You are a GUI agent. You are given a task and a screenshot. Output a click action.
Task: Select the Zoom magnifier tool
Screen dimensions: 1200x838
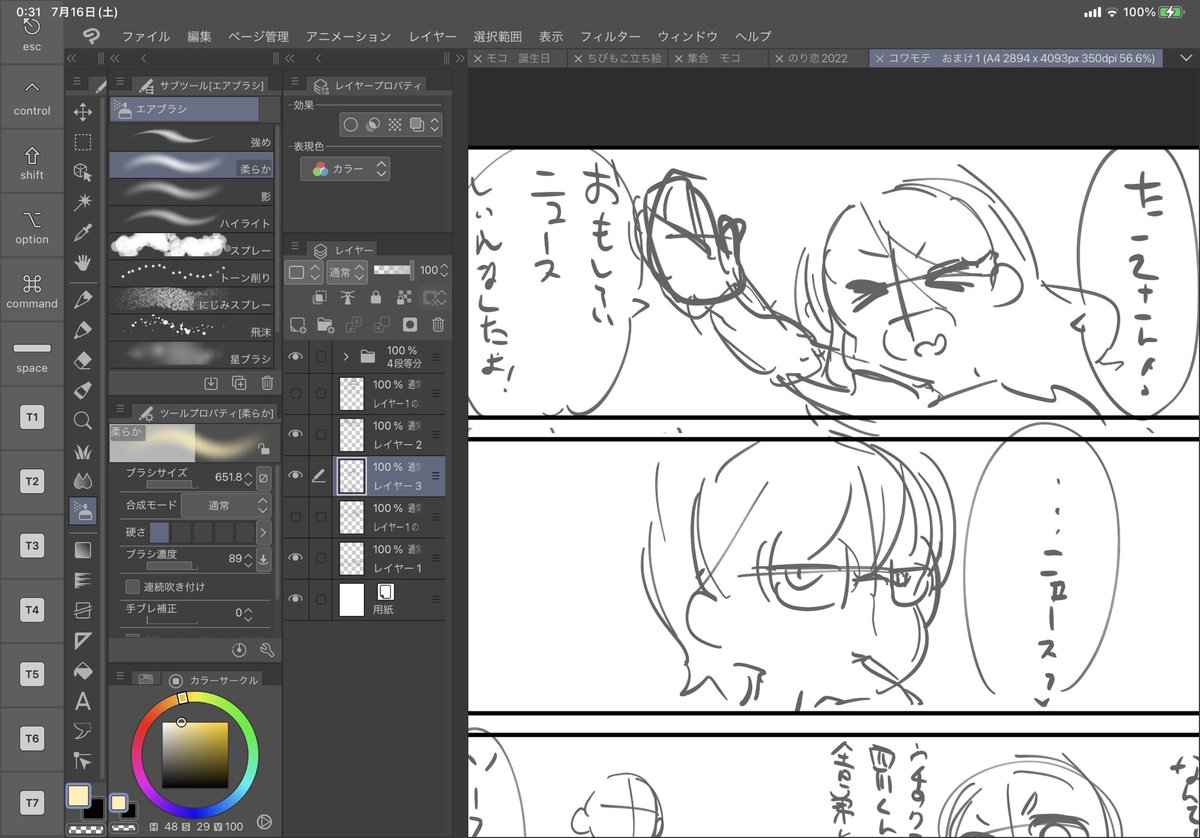coord(83,420)
